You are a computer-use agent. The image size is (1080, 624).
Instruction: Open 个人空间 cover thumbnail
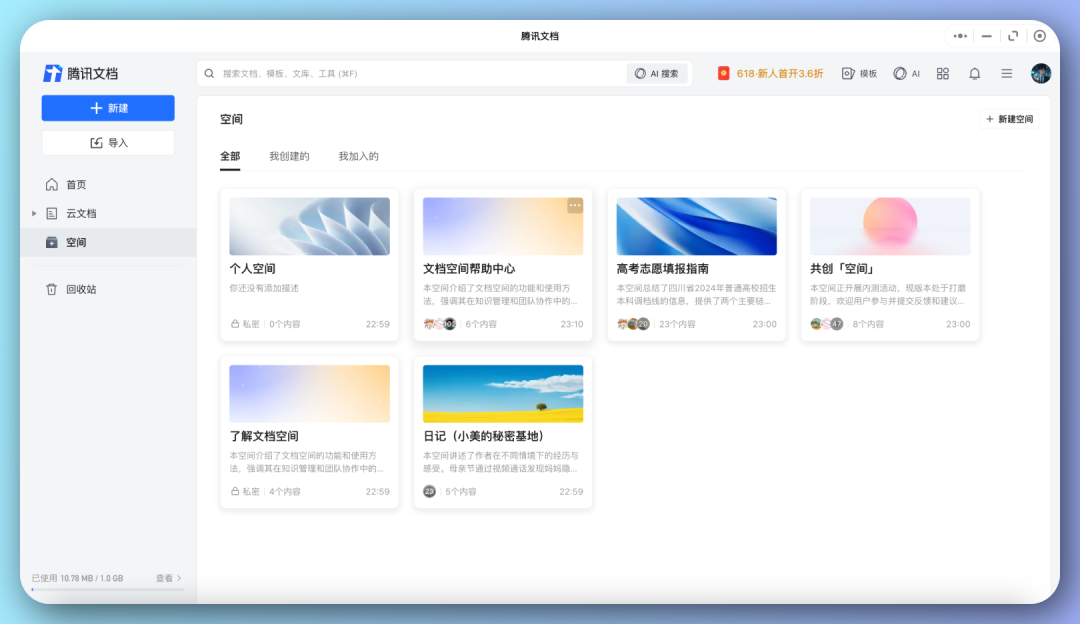(309, 227)
